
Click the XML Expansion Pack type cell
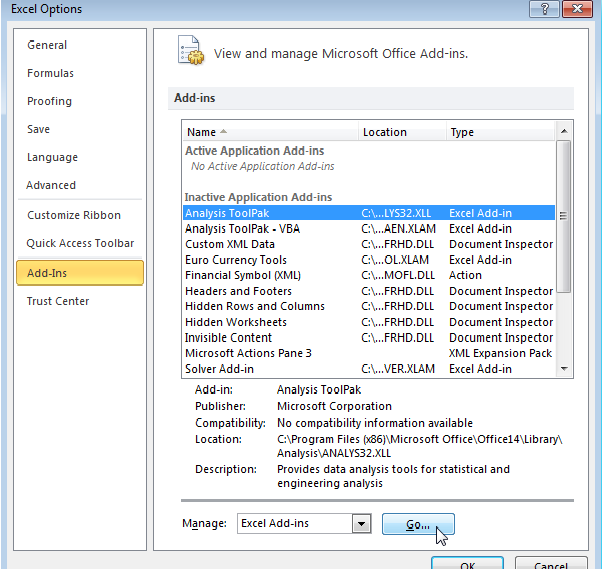click(500, 353)
